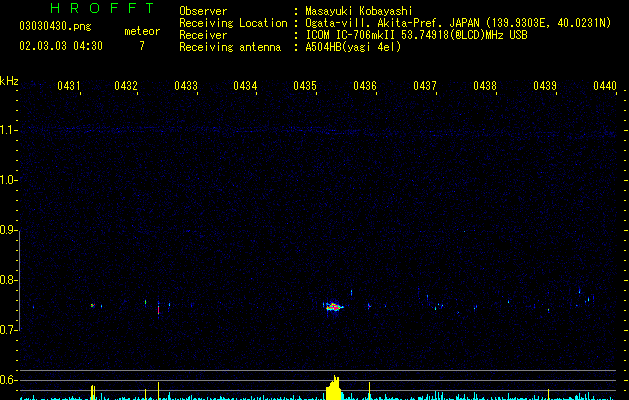This screenshot has height=400, width=629.
Task: Click the 0431 time axis marker
Action: [x=69, y=86]
